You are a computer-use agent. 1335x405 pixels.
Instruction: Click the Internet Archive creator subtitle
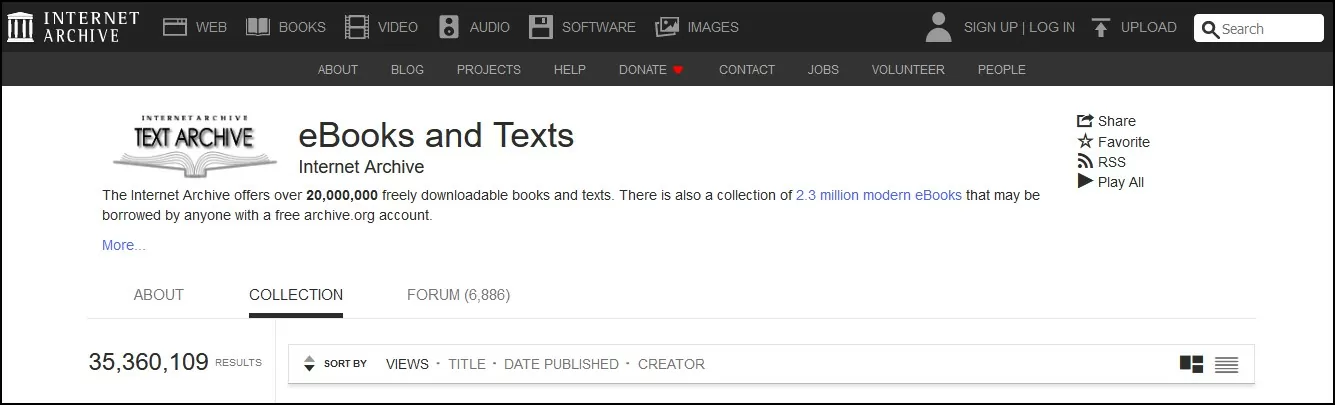(361, 167)
